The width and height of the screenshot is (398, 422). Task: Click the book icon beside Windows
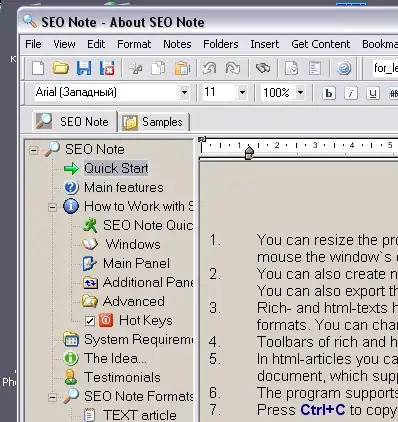[x=90, y=244]
